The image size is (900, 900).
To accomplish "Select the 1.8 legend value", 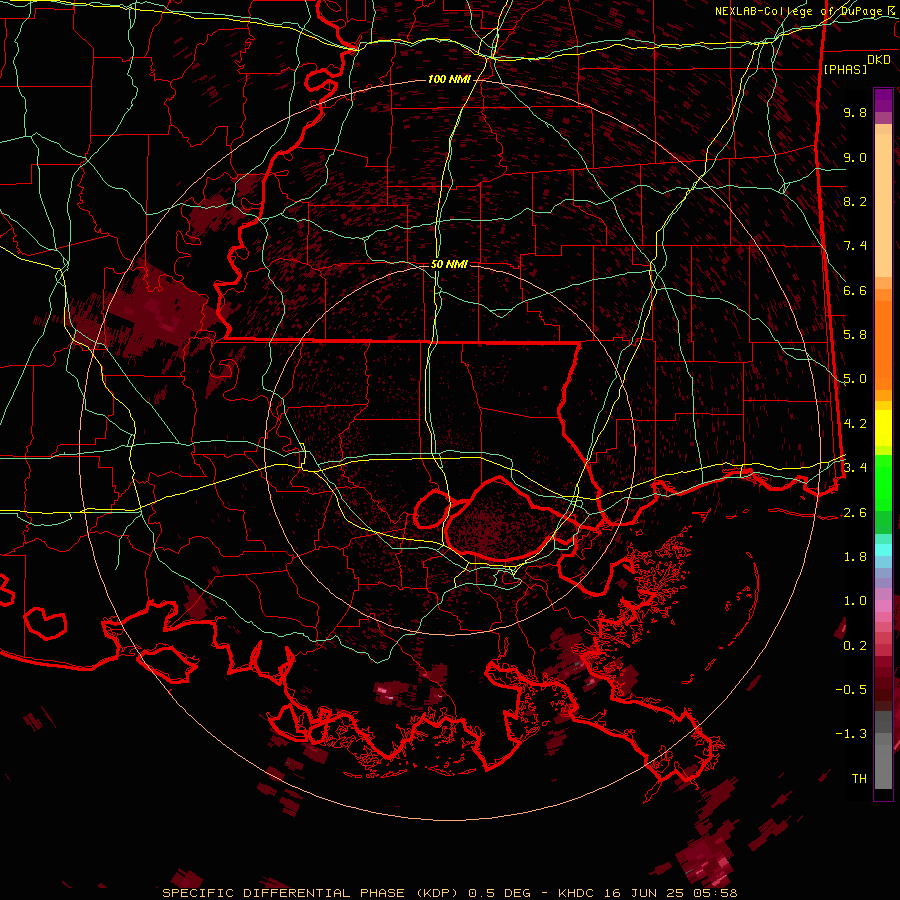I will 855,557.
